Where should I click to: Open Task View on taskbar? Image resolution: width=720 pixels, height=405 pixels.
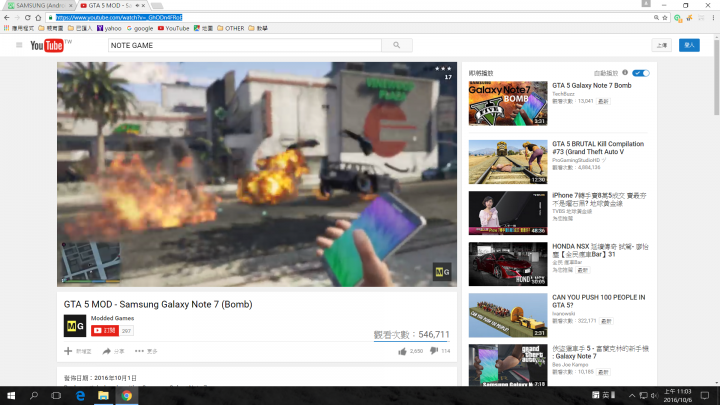point(56,395)
